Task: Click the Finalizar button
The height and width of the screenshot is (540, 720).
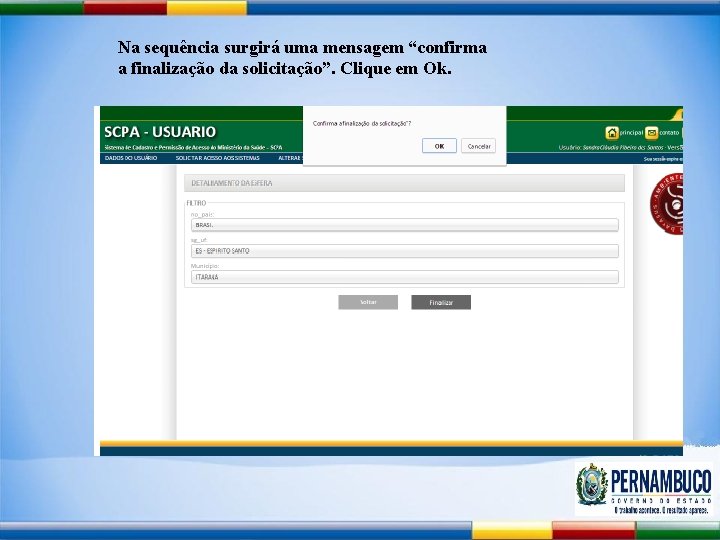Action: 441,302
